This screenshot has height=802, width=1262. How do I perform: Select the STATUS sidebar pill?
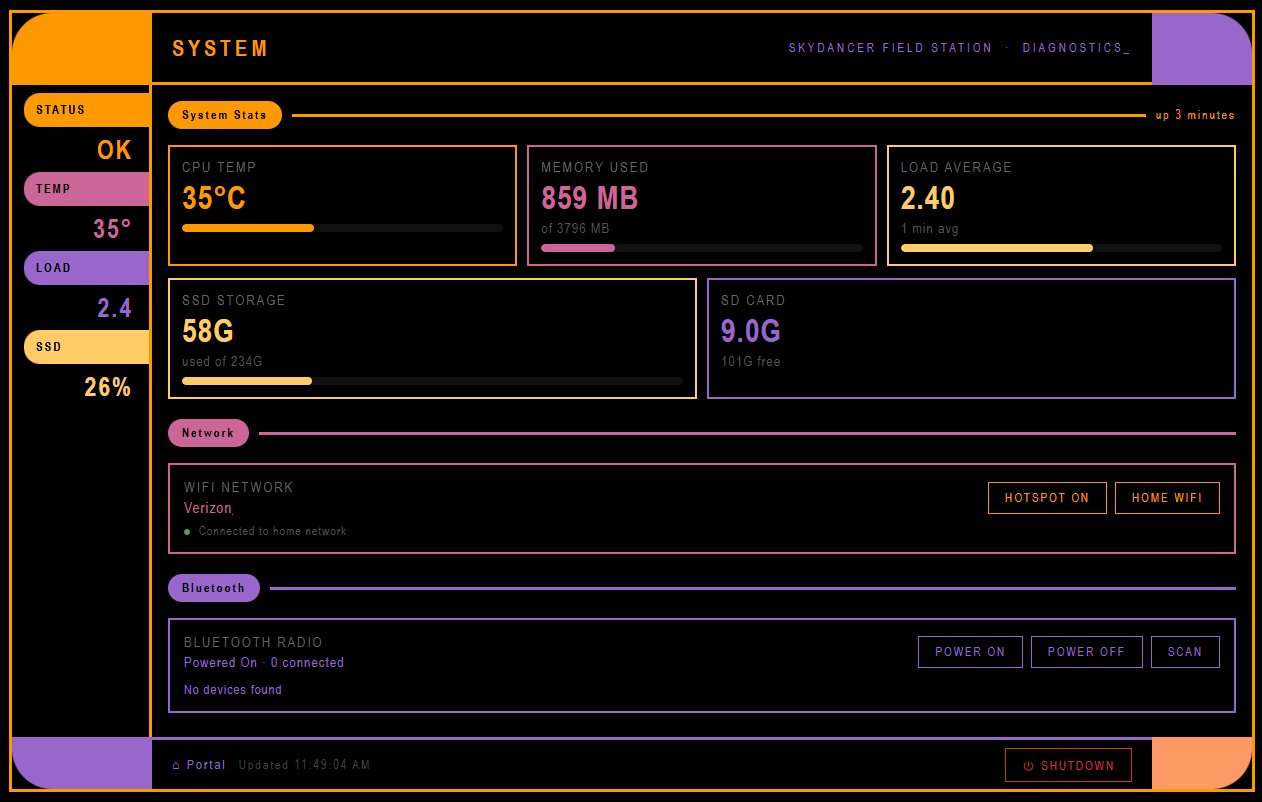86,110
